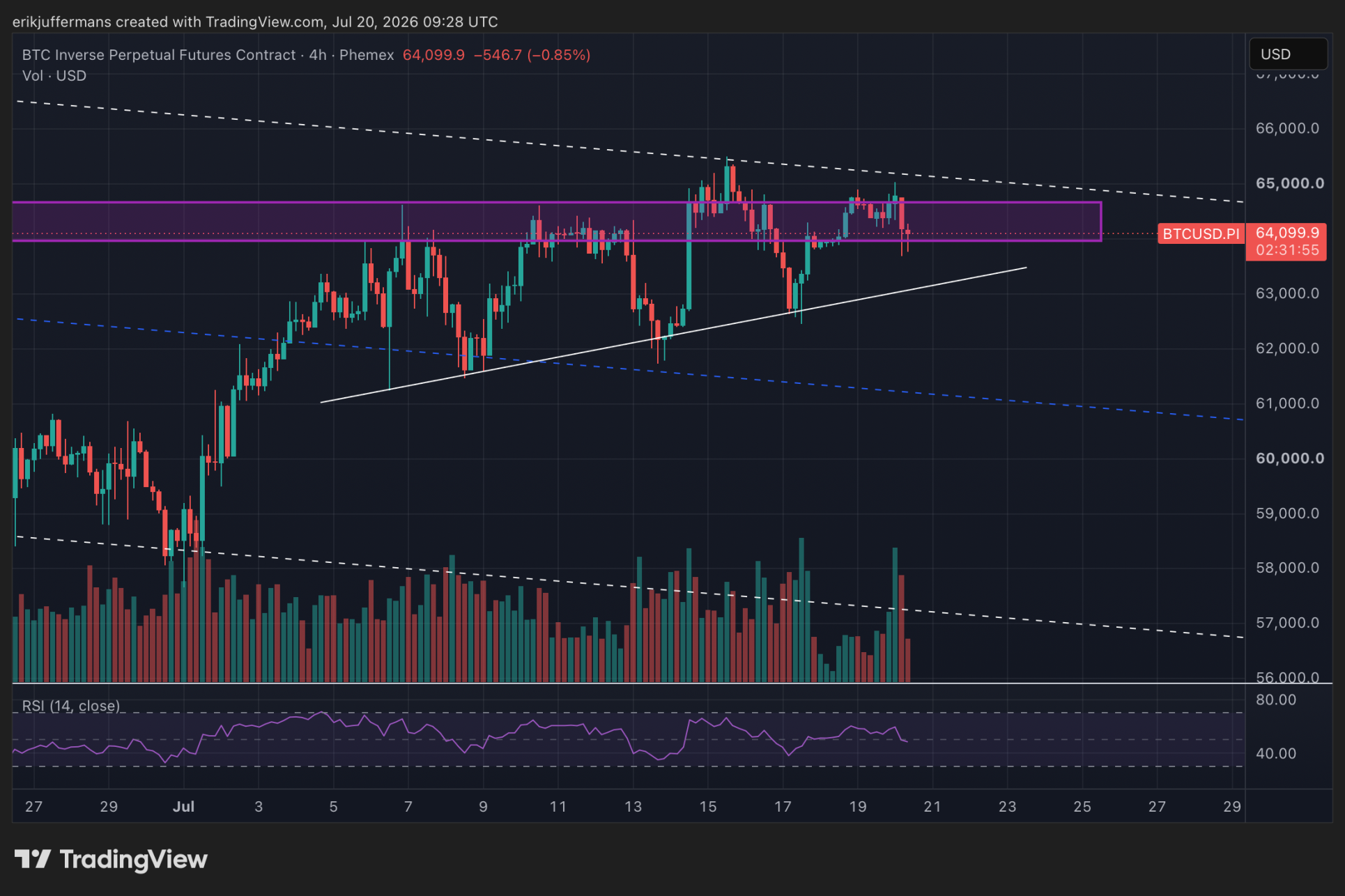This screenshot has height=896, width=1345.
Task: Click the 21 date on the time axis
Action: (x=932, y=806)
